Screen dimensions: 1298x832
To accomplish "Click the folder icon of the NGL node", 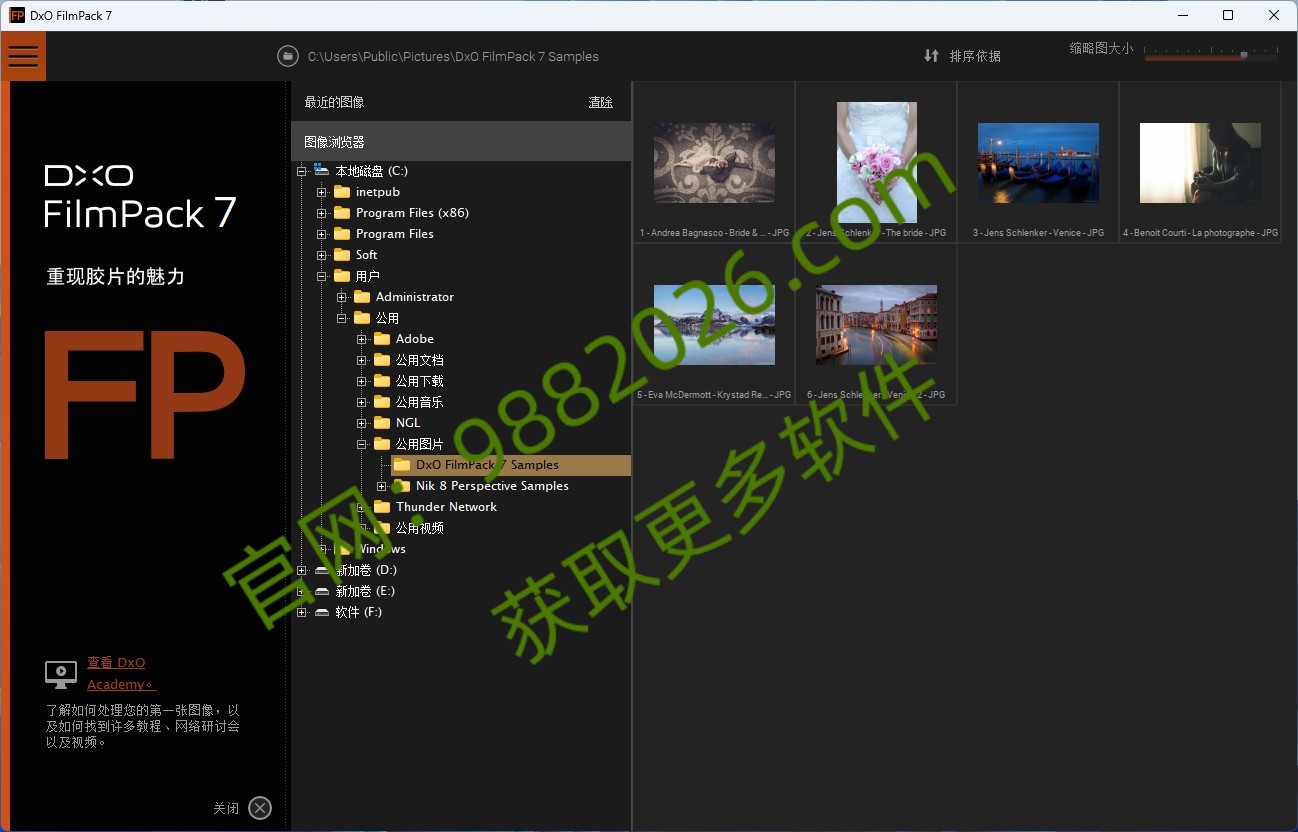I will [x=382, y=422].
